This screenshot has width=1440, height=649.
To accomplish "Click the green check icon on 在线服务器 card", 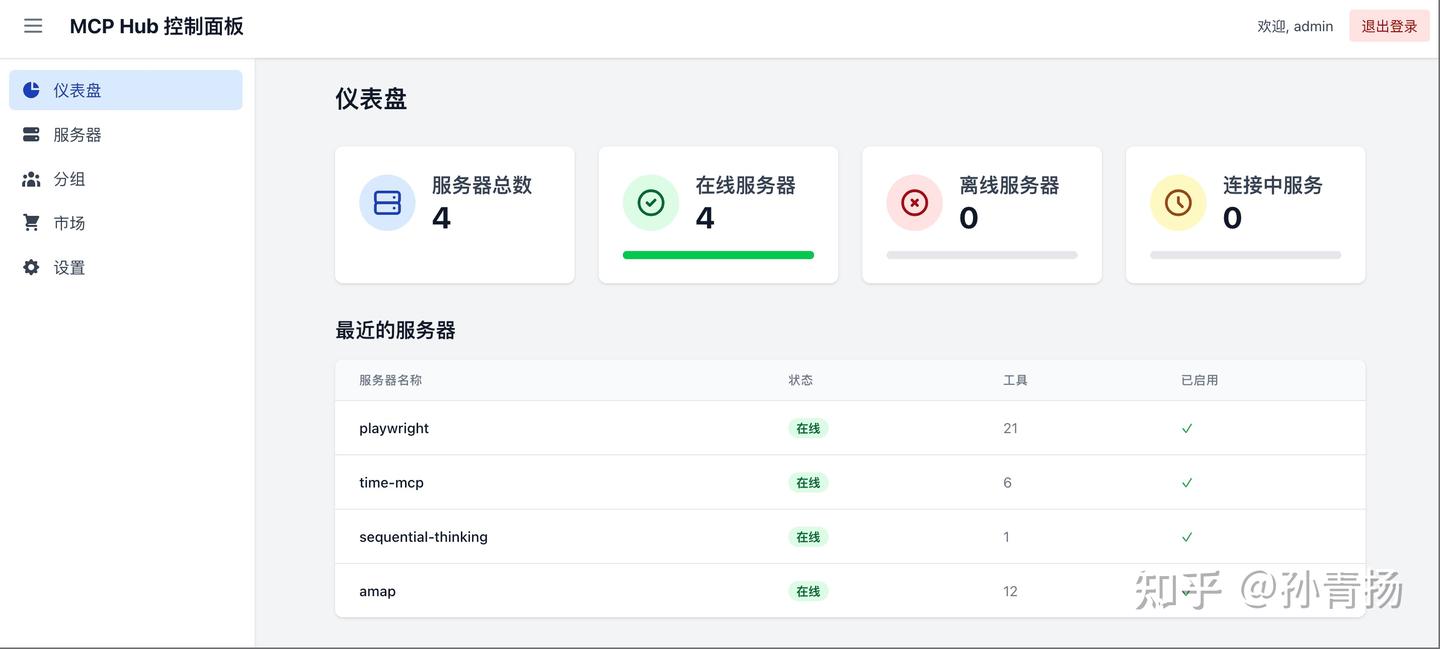I will coord(650,202).
